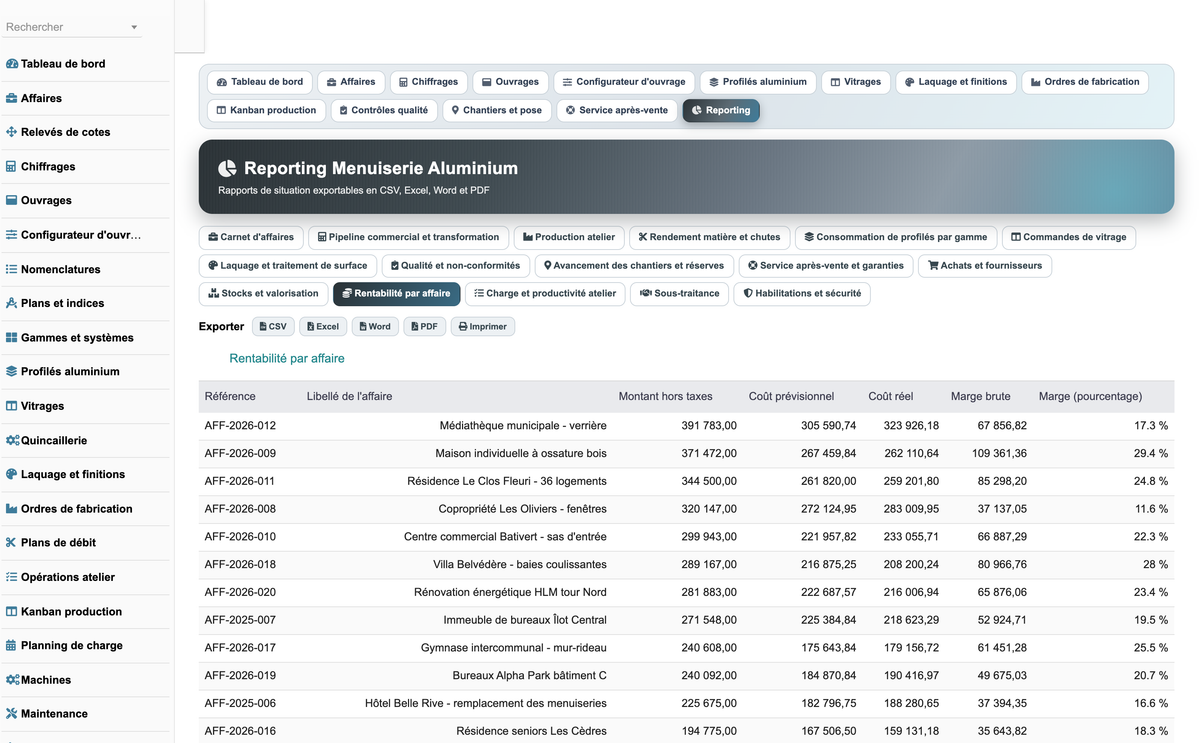Export the report as PDF
Image resolution: width=1200 pixels, height=743 pixels.
coord(424,326)
